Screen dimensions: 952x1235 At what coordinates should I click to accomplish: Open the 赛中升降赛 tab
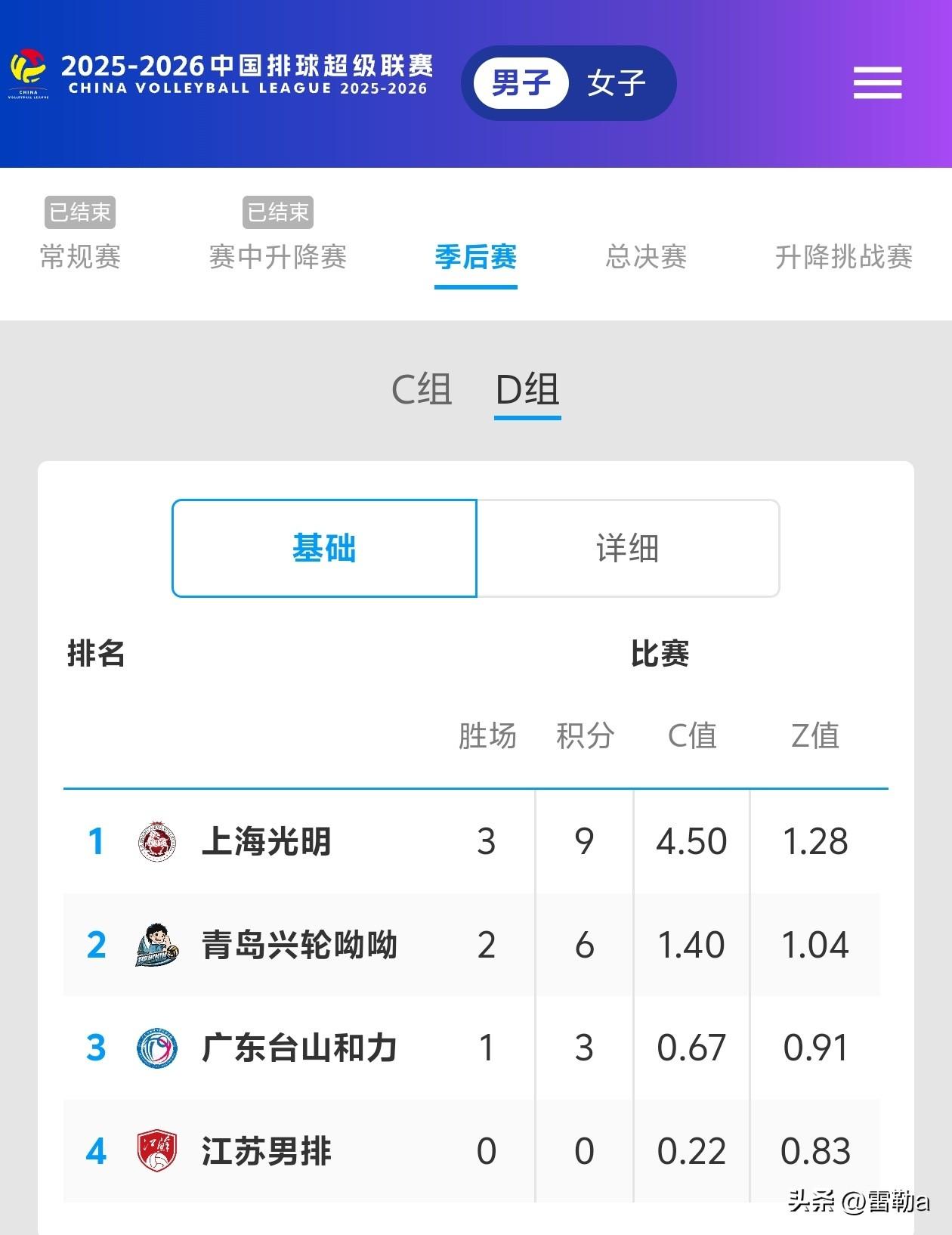(x=277, y=256)
